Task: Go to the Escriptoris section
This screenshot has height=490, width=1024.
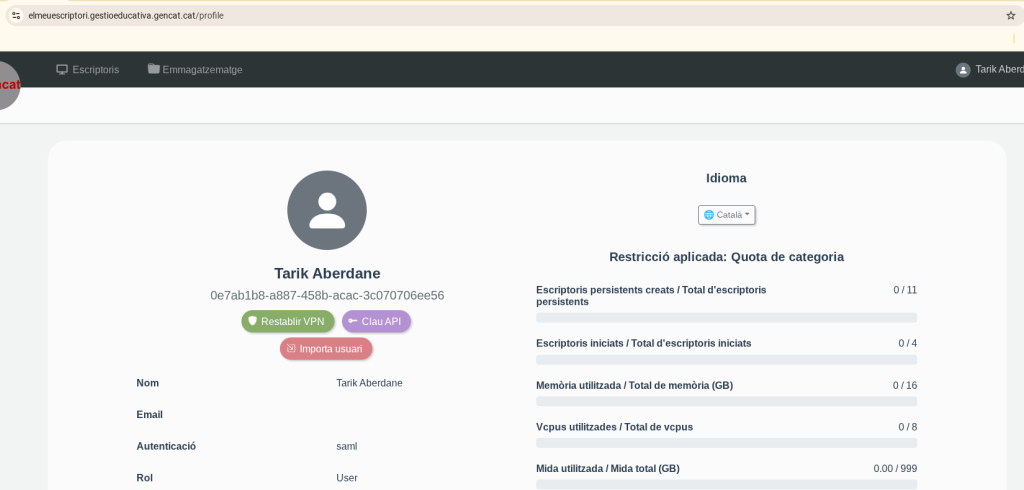Action: point(95,70)
